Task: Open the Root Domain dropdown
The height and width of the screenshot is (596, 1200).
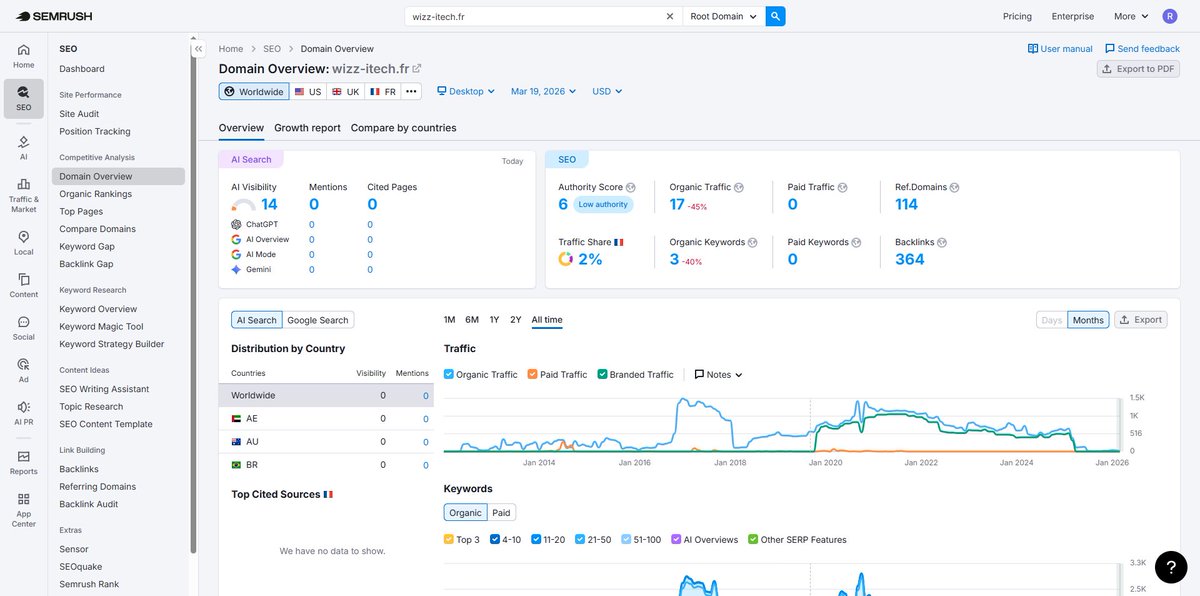Action: click(724, 16)
